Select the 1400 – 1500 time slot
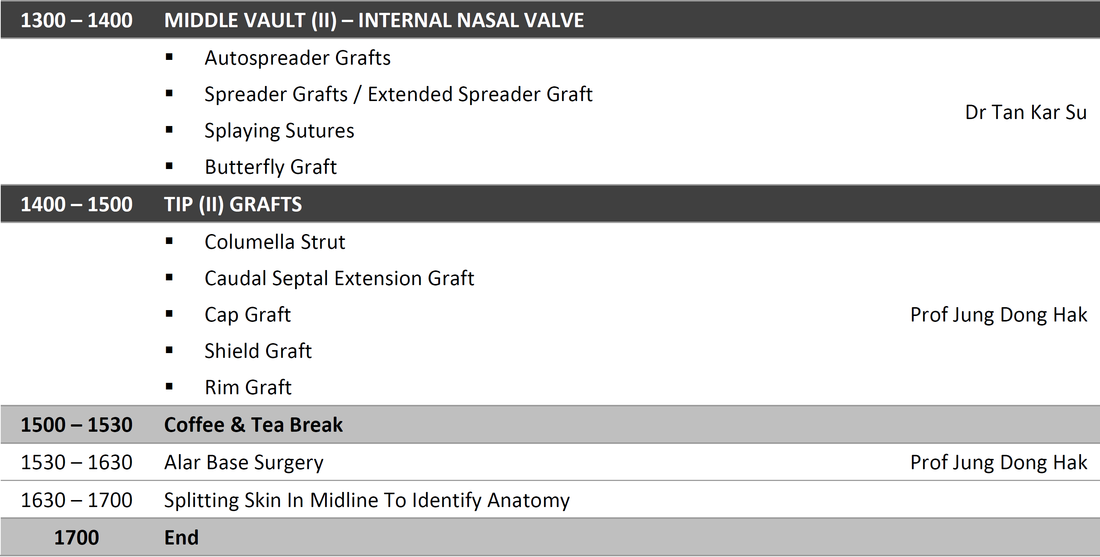Screen dimensions: 1100x557 tap(76, 204)
